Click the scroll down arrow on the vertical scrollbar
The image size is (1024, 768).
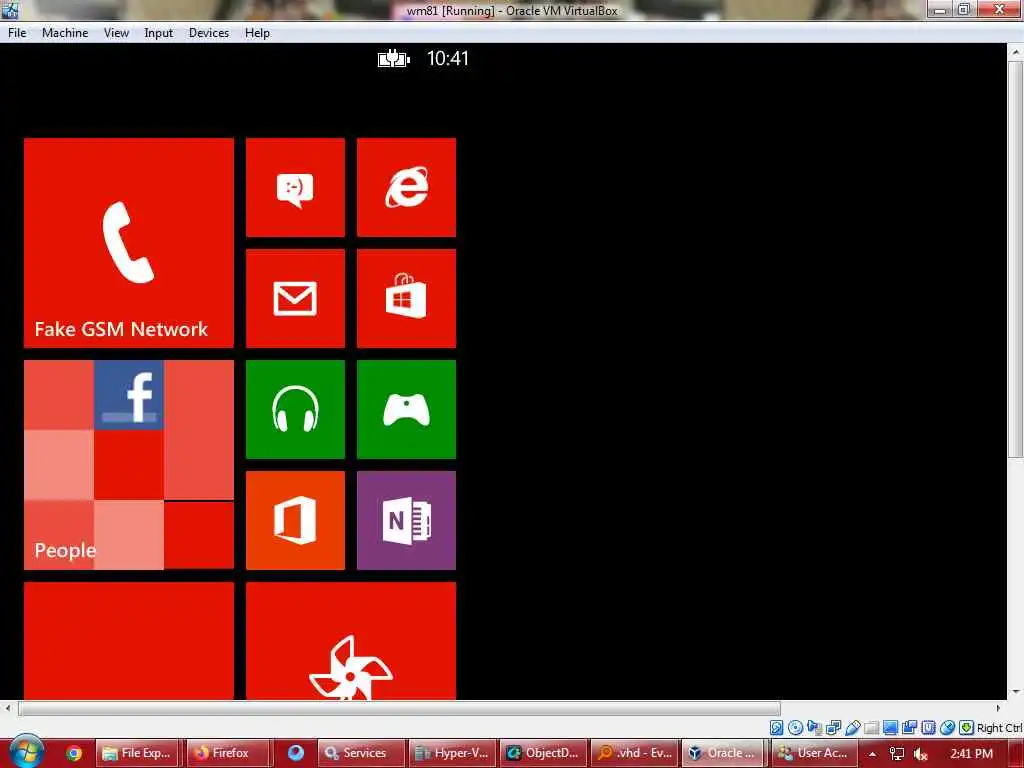pyautogui.click(x=1015, y=692)
